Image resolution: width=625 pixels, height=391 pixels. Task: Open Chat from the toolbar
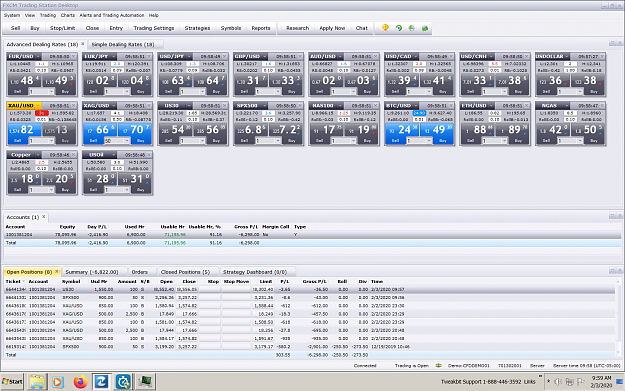[362, 28]
